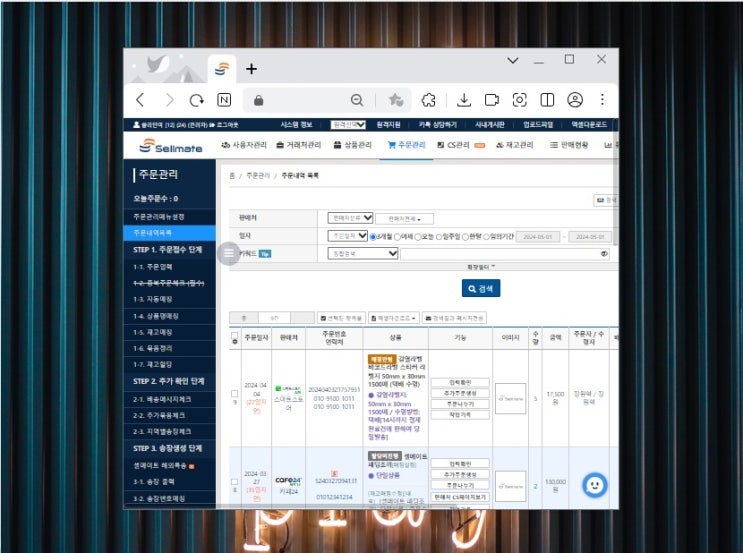Viewport: 743px width, 553px height.
Task: Click the boxed N icon in browser toolbar
Action: (224, 100)
